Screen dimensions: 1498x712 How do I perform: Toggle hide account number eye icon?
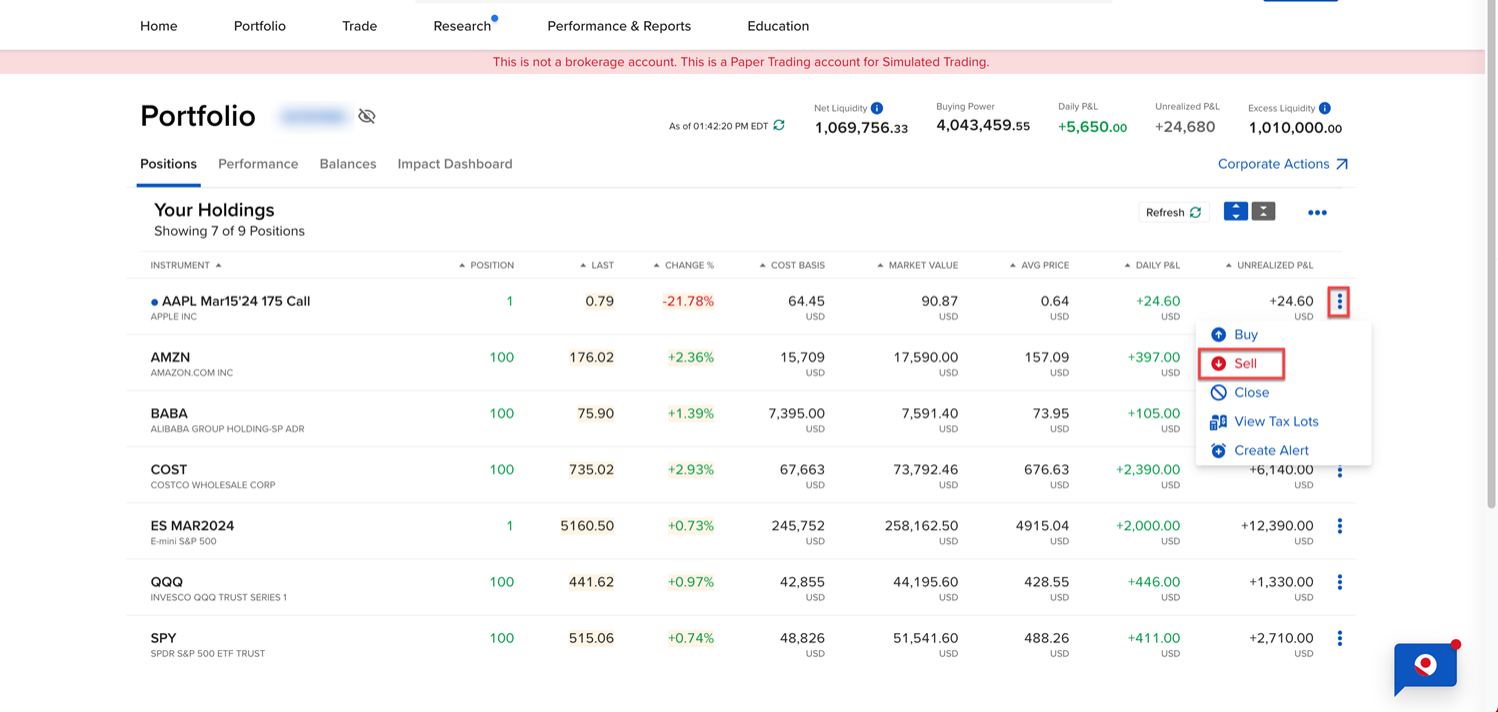[x=367, y=116]
